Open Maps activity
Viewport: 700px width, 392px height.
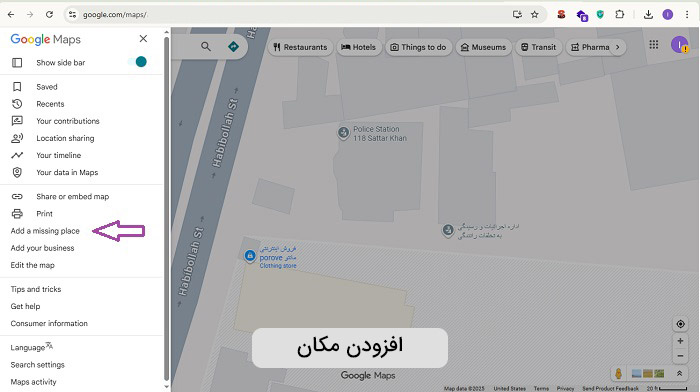[x=33, y=382]
